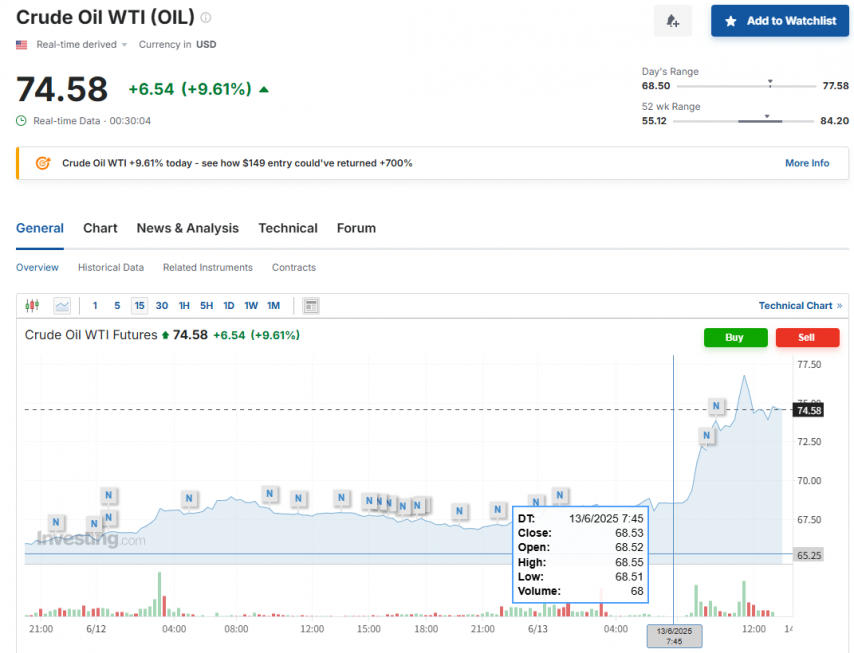Switch chart to candlestick view icon
The image size is (854, 653).
tap(31, 306)
